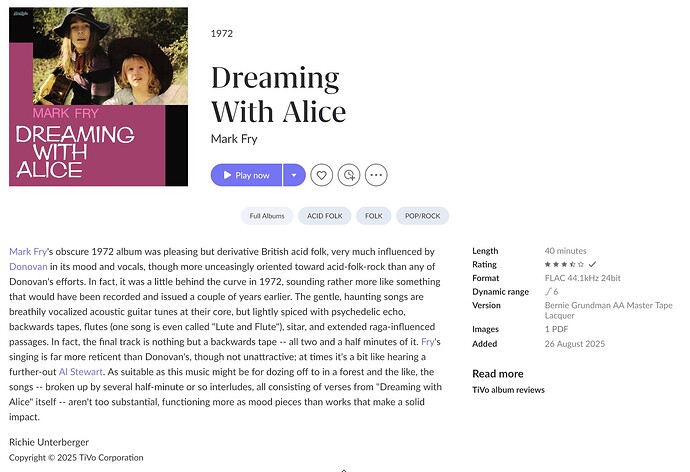Select the Full Albums tag
The width and height of the screenshot is (690, 472).
pyautogui.click(x=267, y=216)
